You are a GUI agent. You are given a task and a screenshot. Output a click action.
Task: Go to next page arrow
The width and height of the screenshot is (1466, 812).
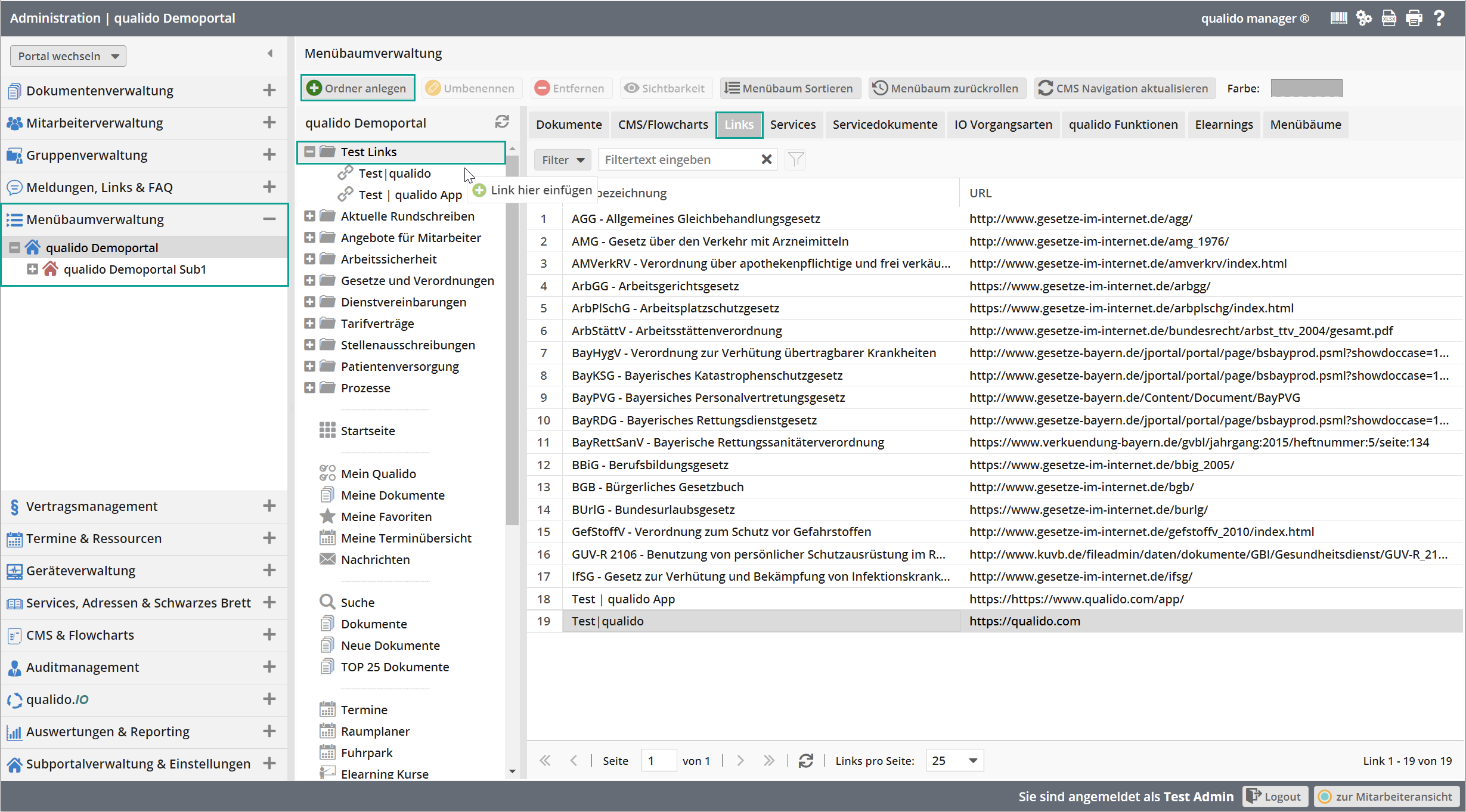pos(740,760)
